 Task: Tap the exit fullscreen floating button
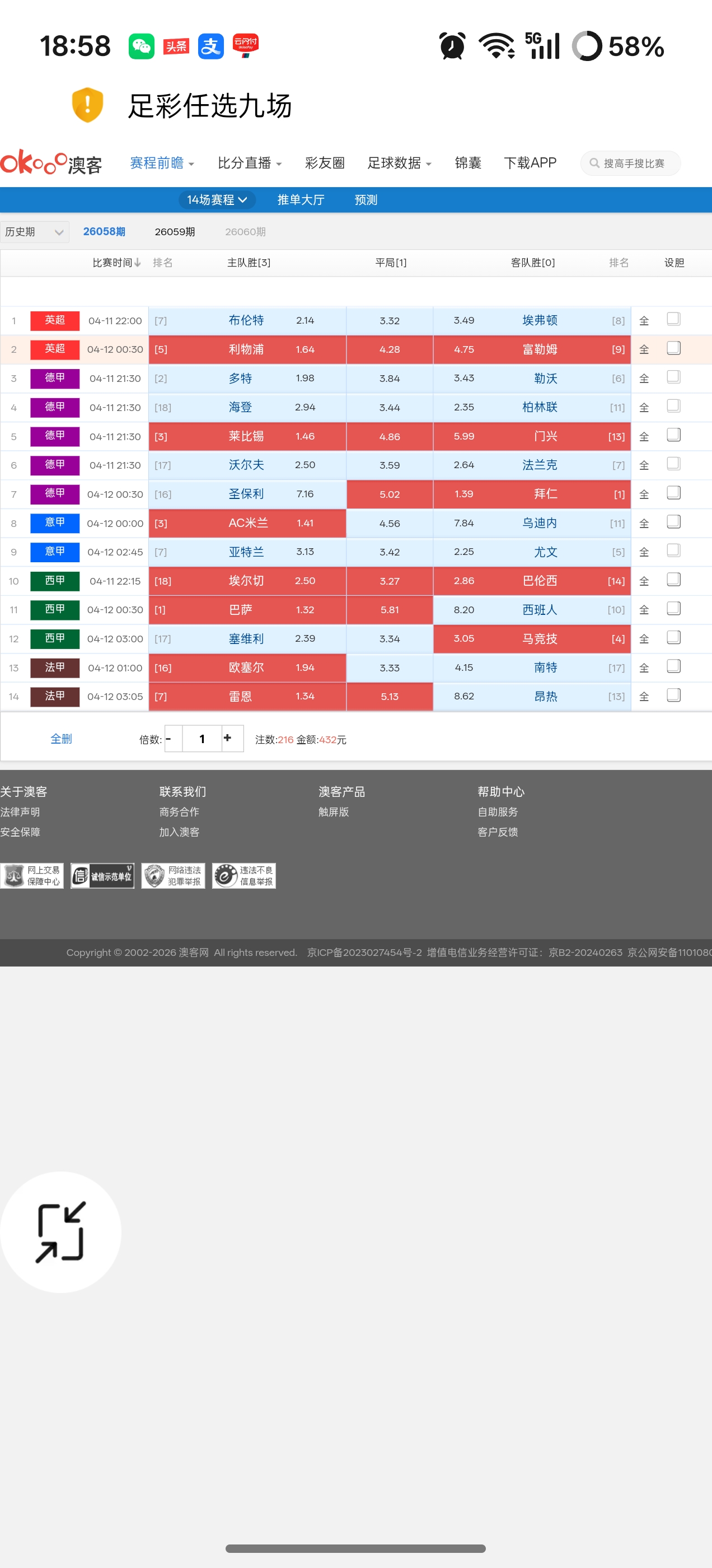click(x=60, y=1232)
